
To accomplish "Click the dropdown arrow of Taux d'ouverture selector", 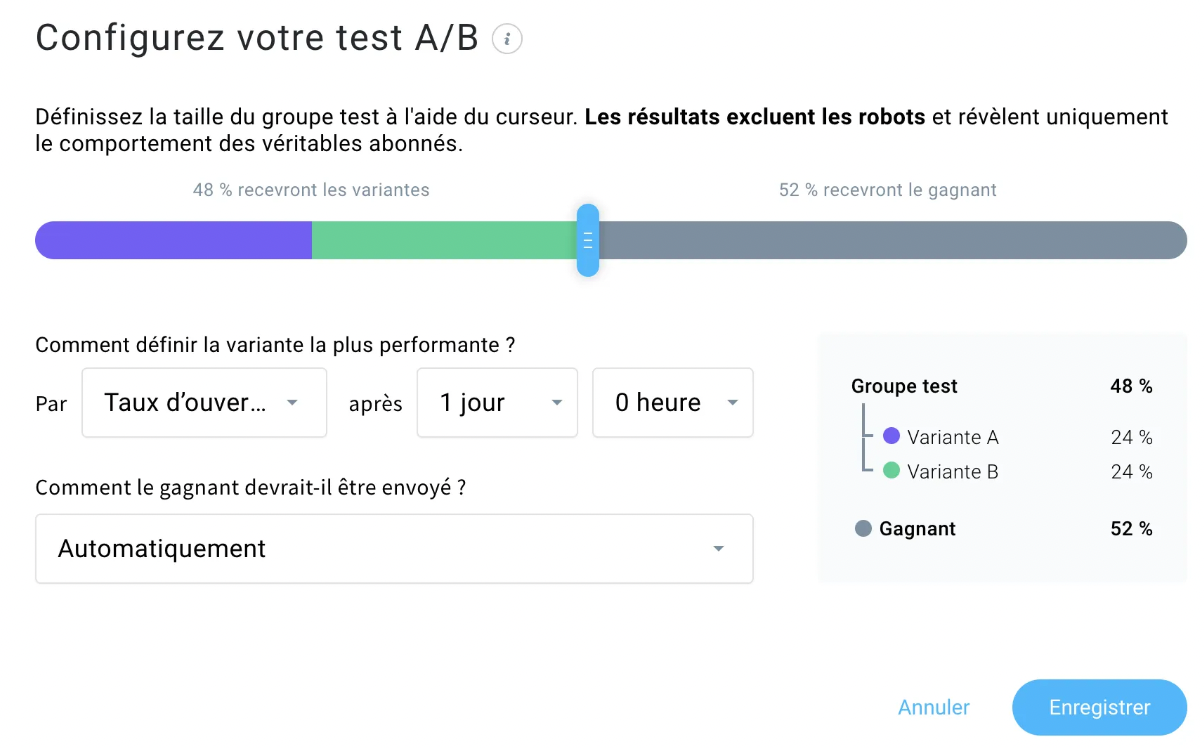I will 291,402.
